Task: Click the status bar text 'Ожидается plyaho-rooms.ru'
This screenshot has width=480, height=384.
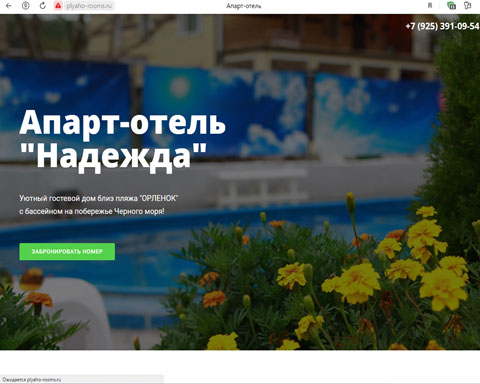Action: (x=32, y=380)
